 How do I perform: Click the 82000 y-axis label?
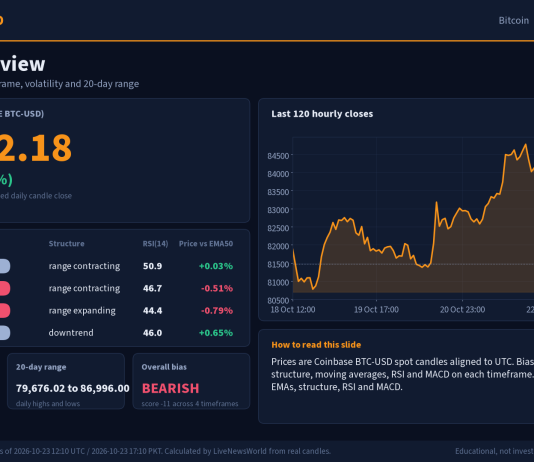[x=278, y=246]
